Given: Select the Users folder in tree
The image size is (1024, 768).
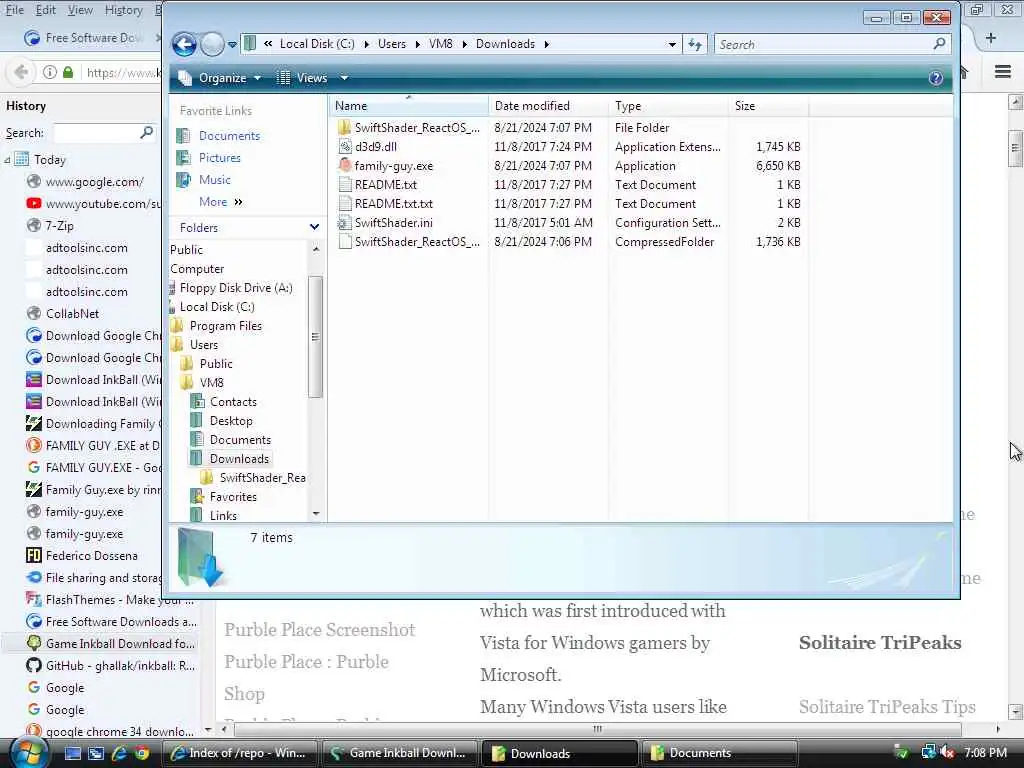Looking at the screenshot, I should point(204,345).
